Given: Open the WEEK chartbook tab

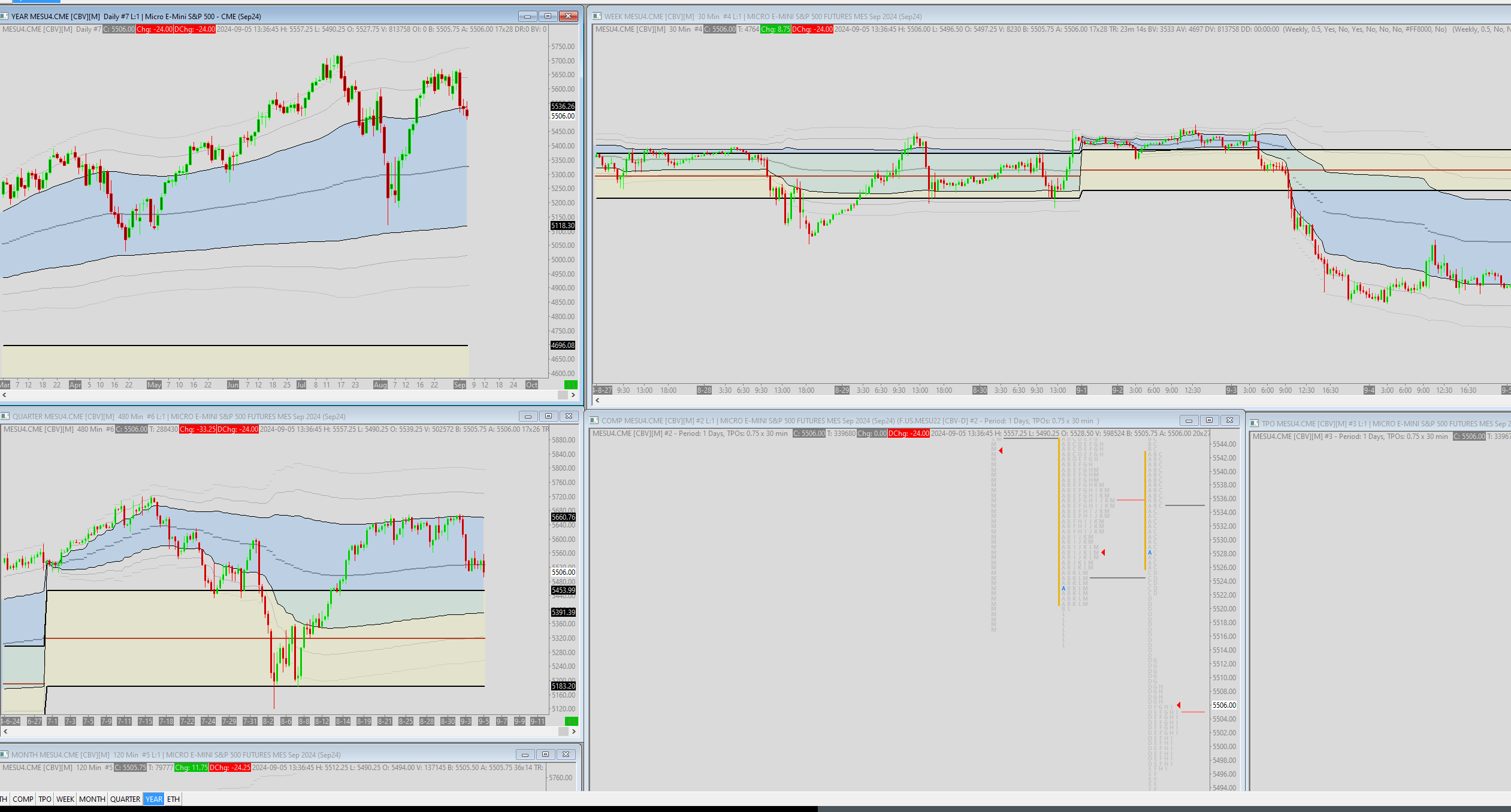Looking at the screenshot, I should click(x=65, y=799).
